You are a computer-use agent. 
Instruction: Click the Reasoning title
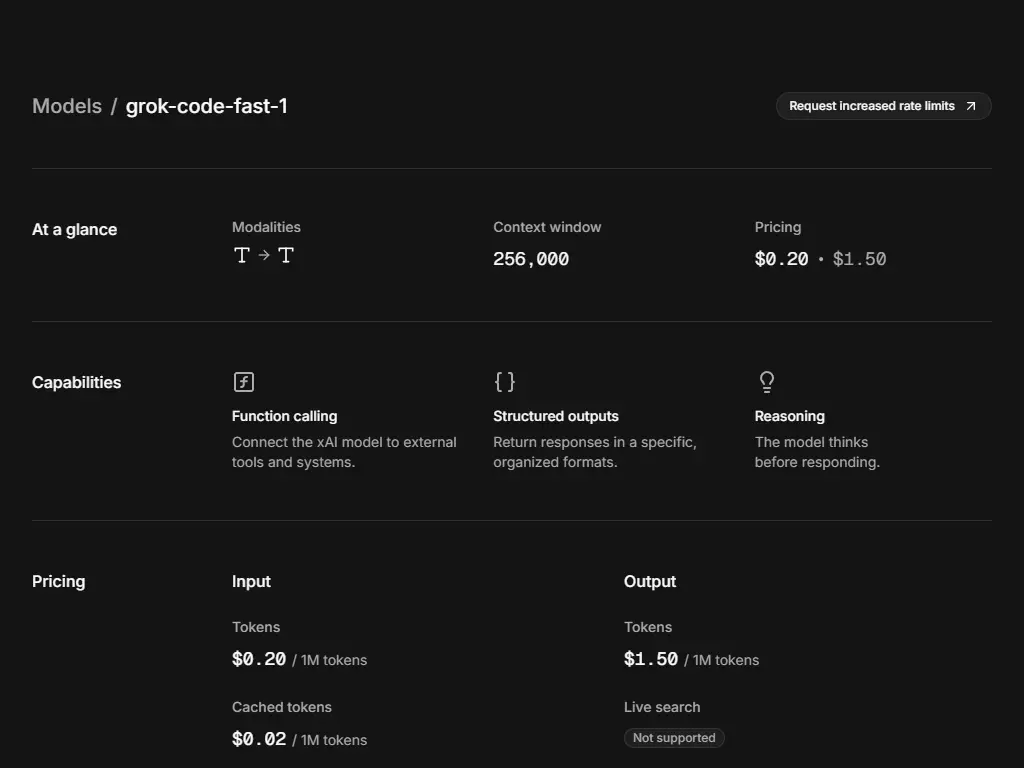pos(790,416)
